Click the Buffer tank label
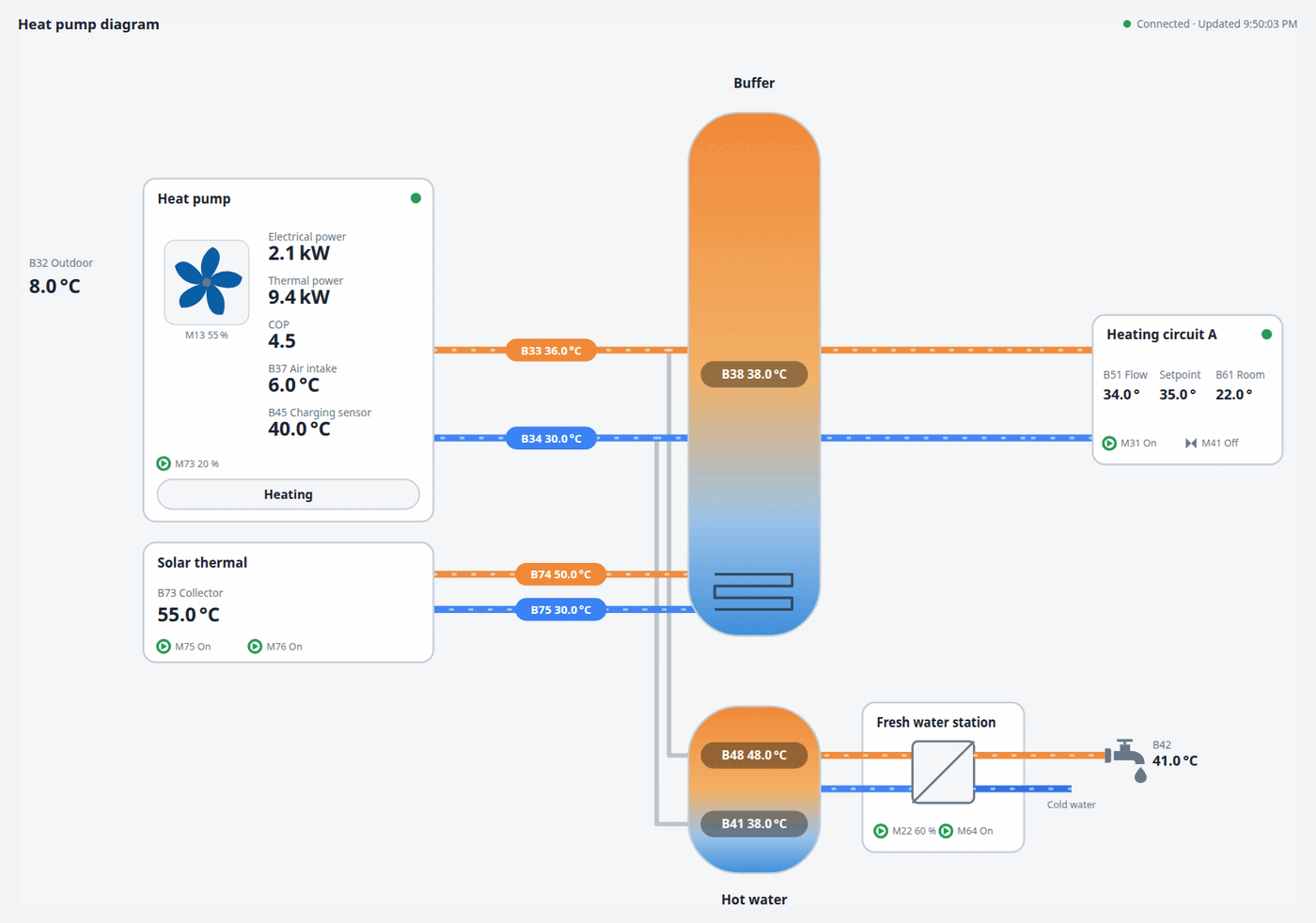This screenshot has width=1316, height=923. click(754, 83)
